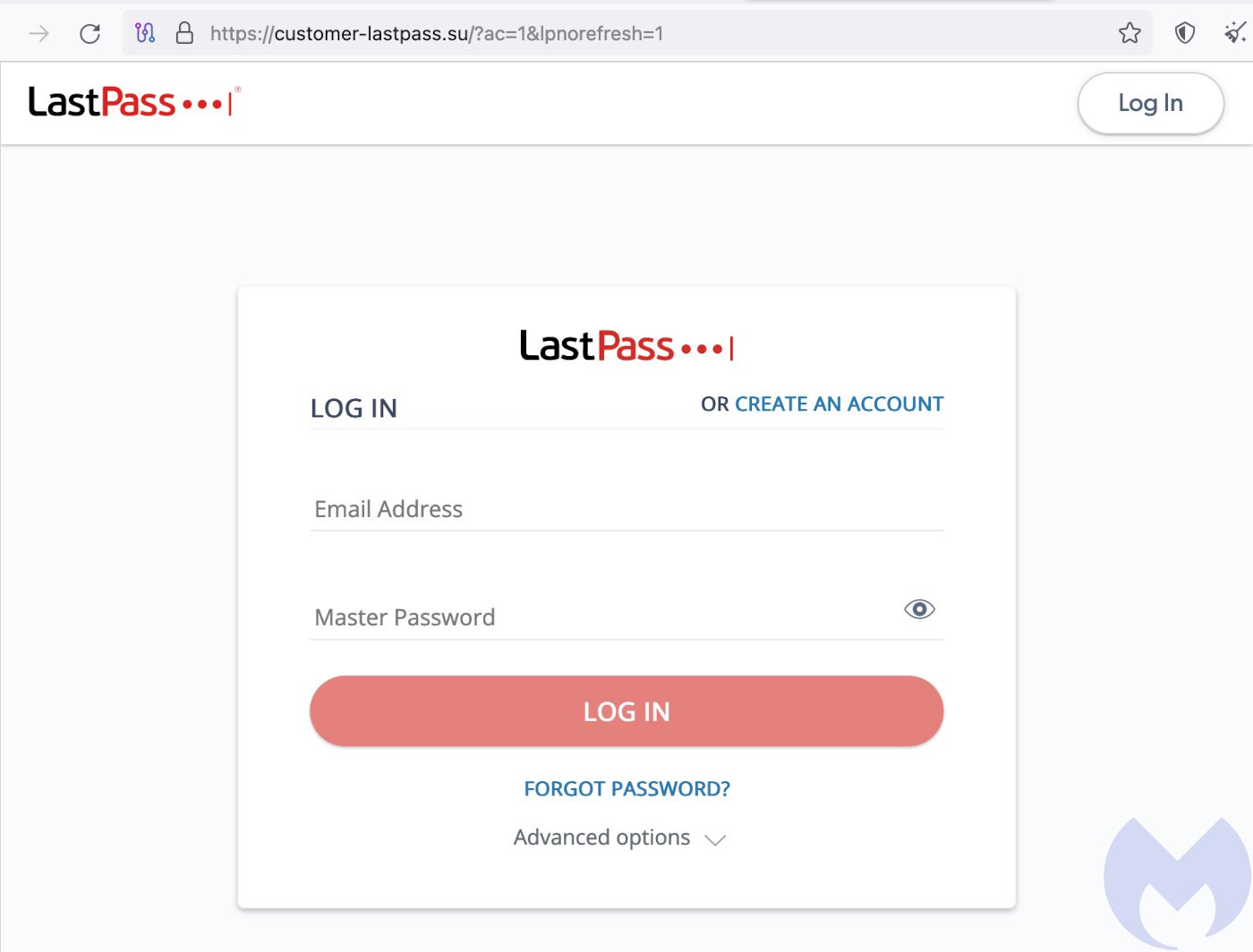Open the padlock site security icon
Viewport: 1253px width, 952px height.
tap(183, 33)
